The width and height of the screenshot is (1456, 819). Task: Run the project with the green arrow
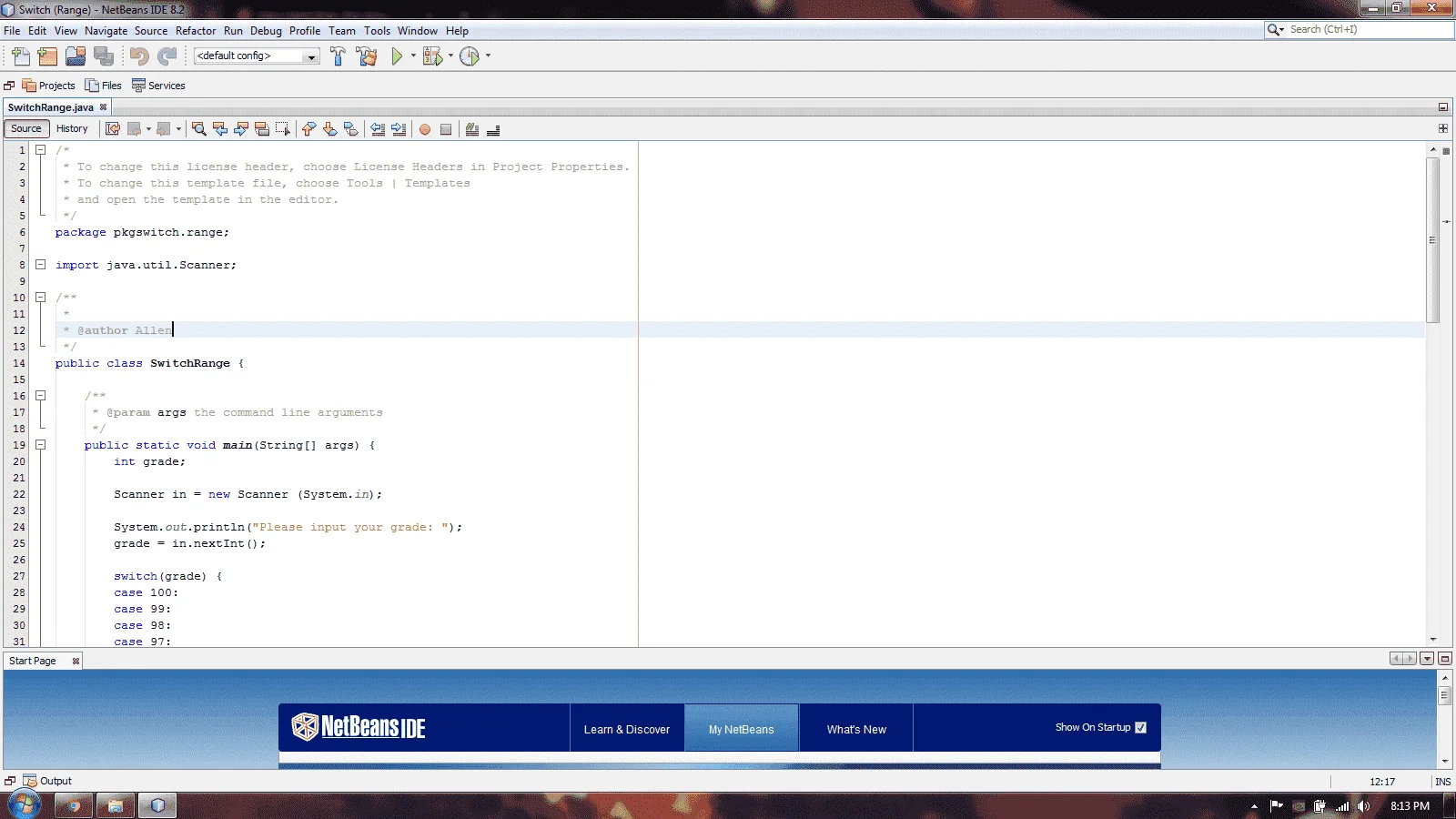[397, 56]
